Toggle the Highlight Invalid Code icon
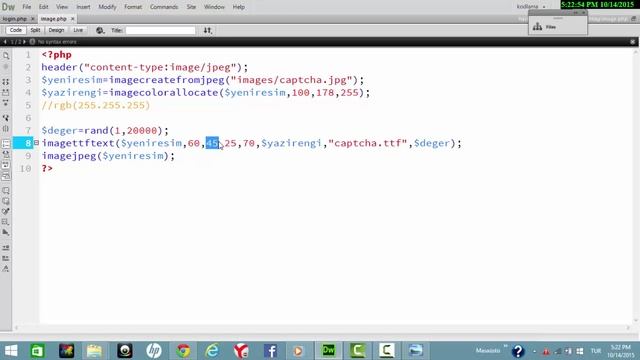The image size is (640, 360). (6, 154)
